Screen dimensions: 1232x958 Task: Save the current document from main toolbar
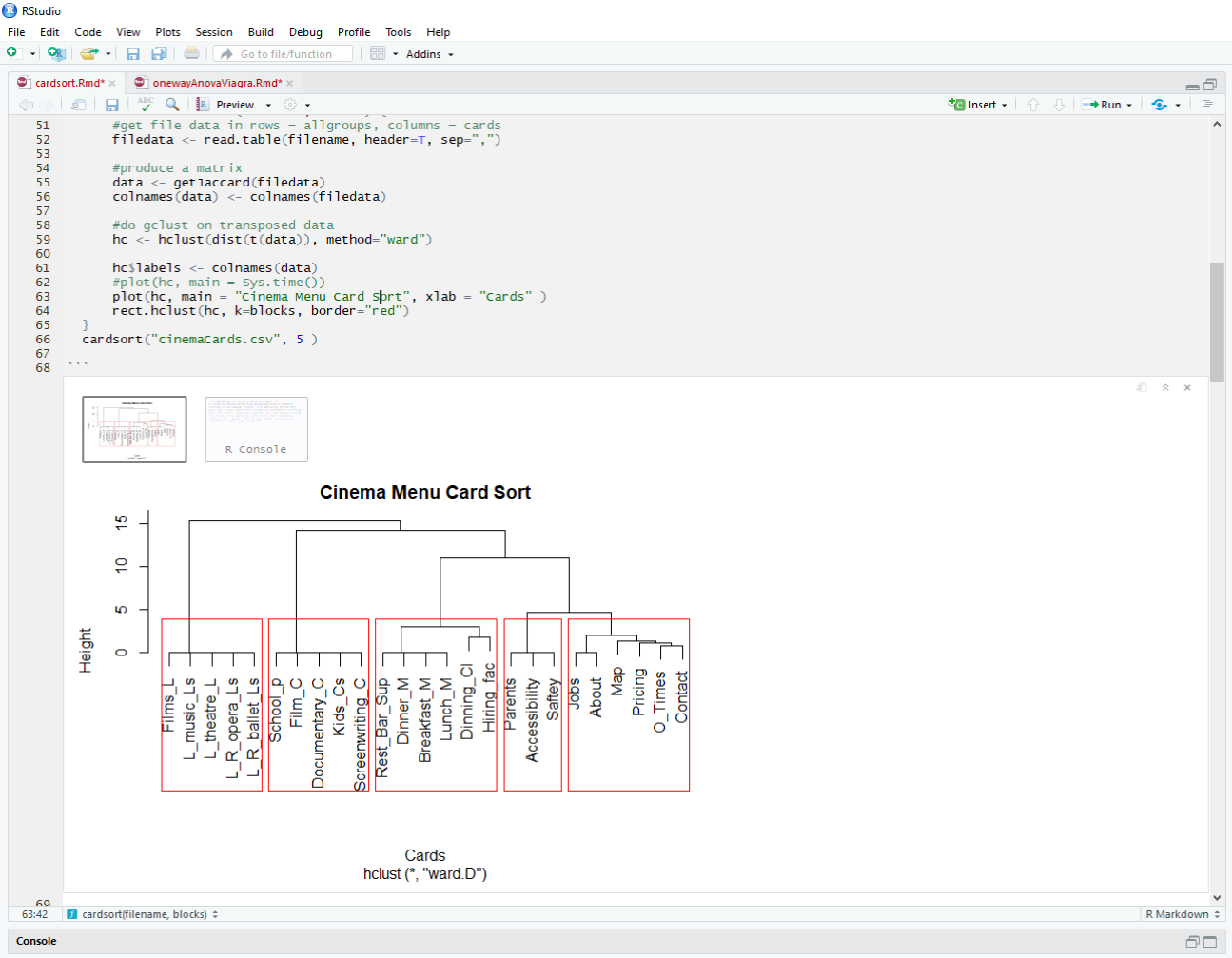133,54
